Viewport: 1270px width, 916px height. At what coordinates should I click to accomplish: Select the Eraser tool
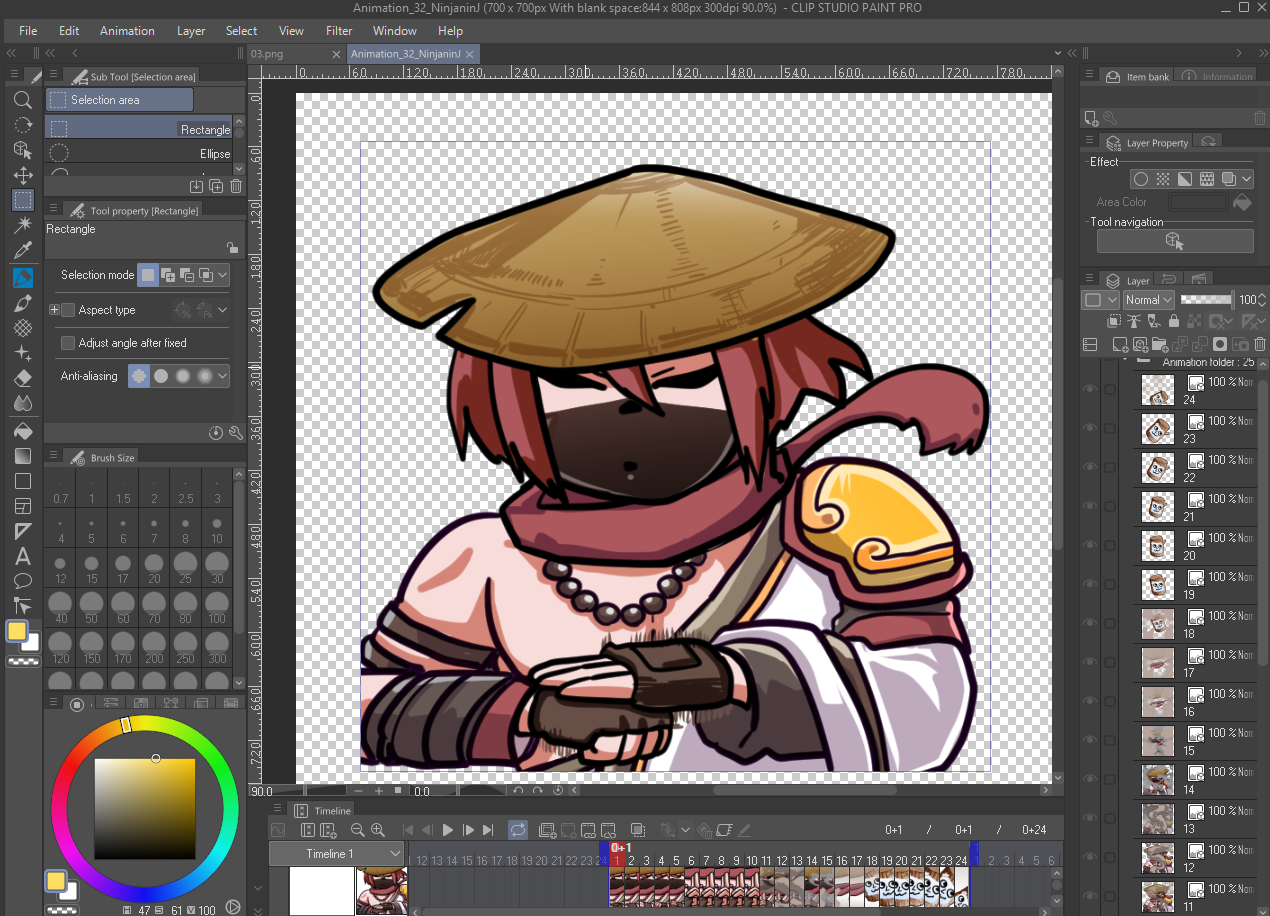coord(22,379)
